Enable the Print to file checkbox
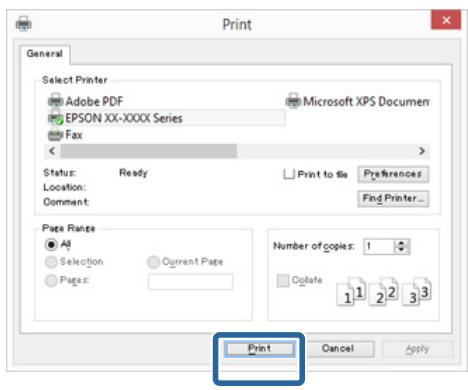 click(x=289, y=174)
